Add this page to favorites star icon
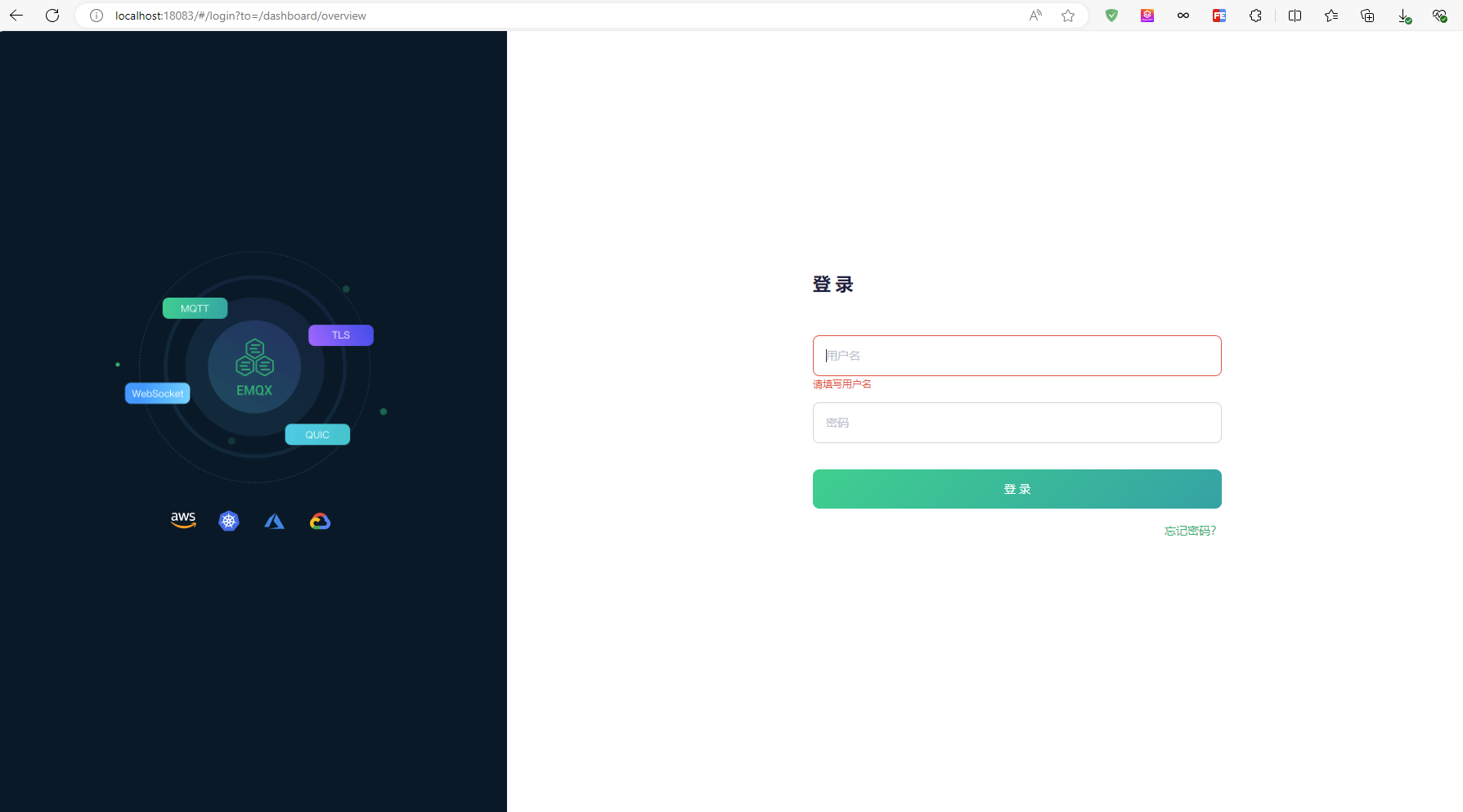 coord(1068,16)
